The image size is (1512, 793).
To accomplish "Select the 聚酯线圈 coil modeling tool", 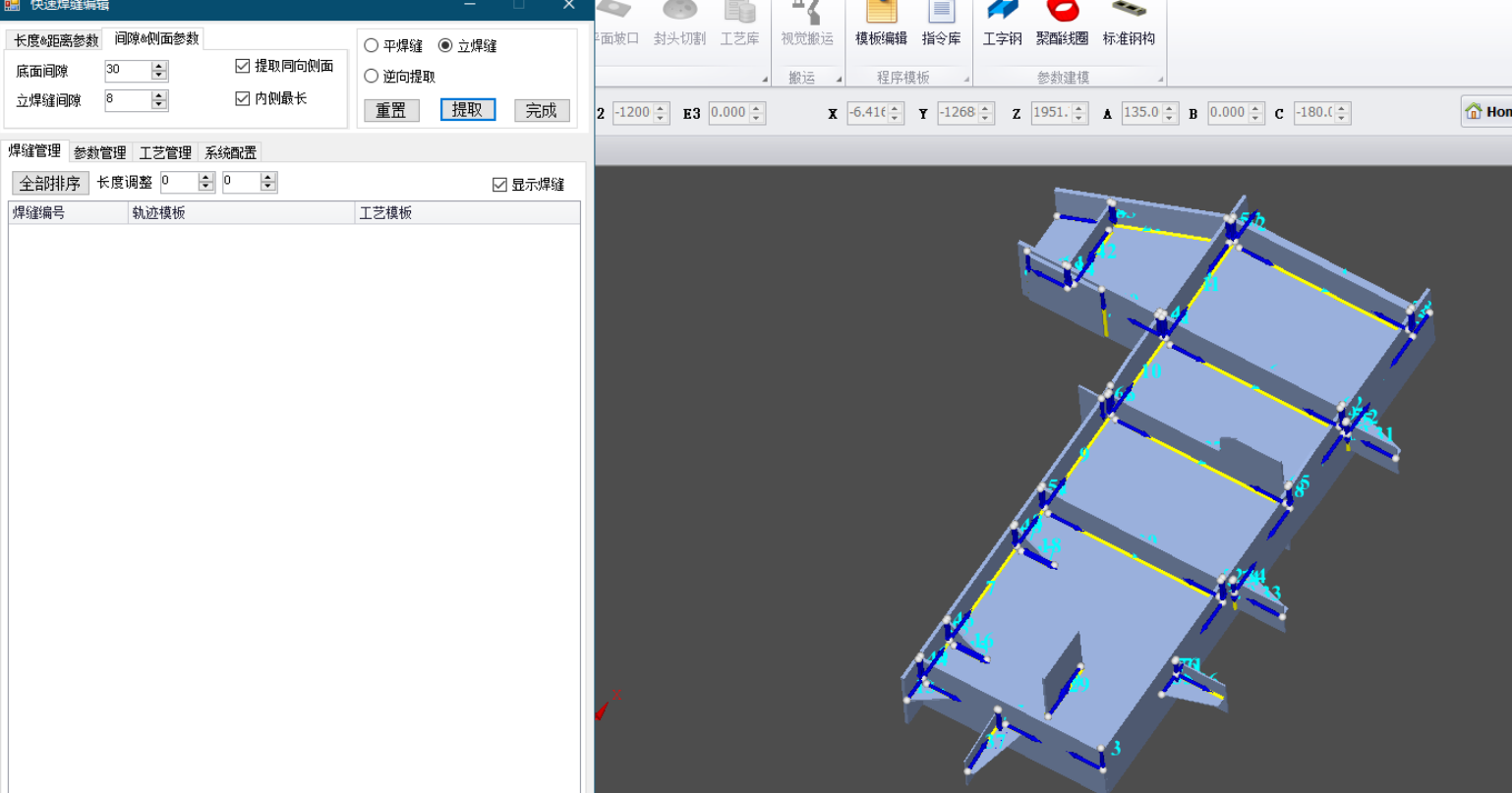I will coord(1062,24).
